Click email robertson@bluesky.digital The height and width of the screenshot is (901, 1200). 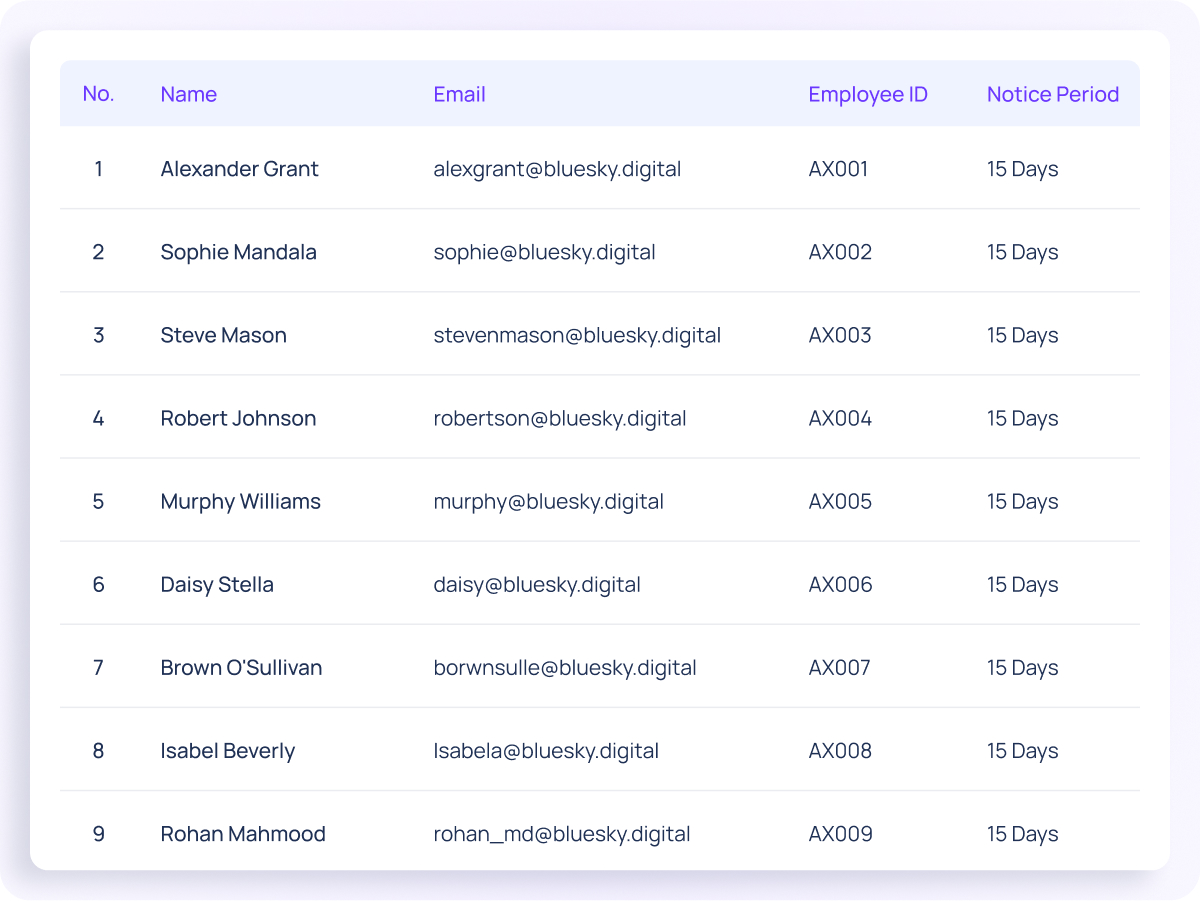pyautogui.click(x=560, y=419)
